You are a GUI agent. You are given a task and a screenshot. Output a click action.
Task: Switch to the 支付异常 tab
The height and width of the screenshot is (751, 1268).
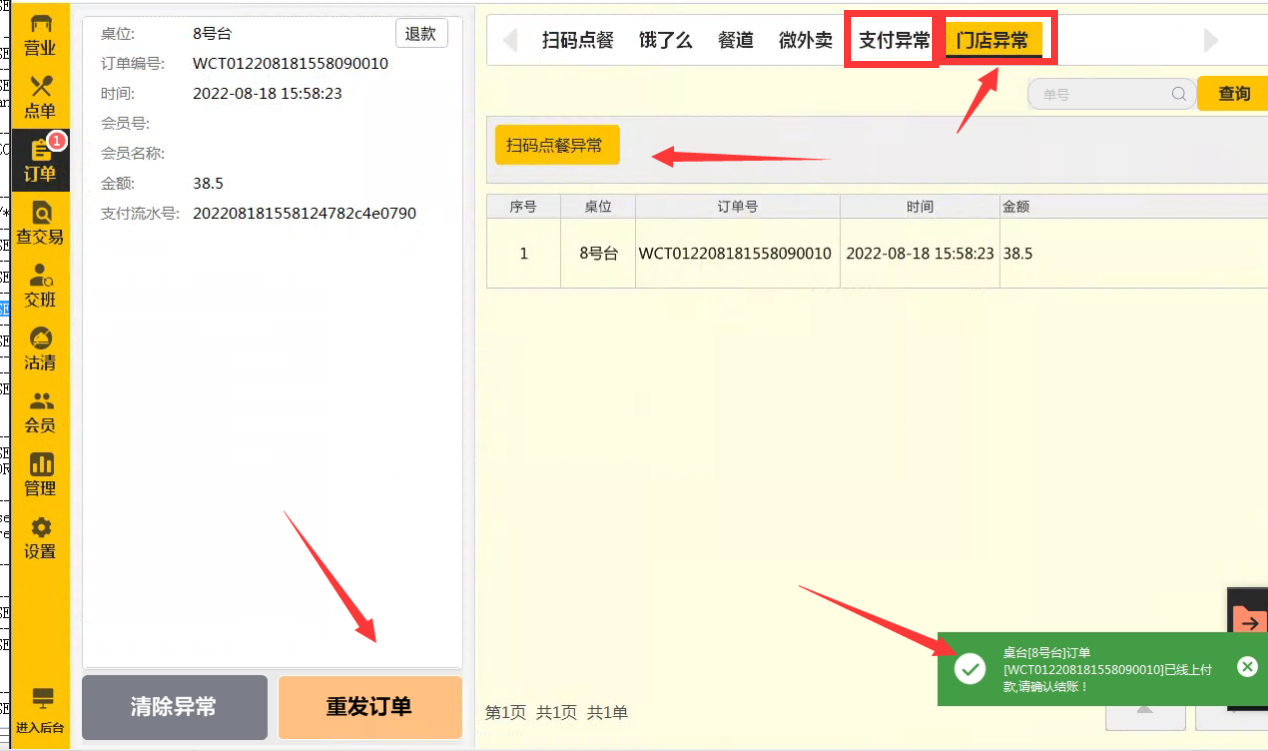[894, 41]
